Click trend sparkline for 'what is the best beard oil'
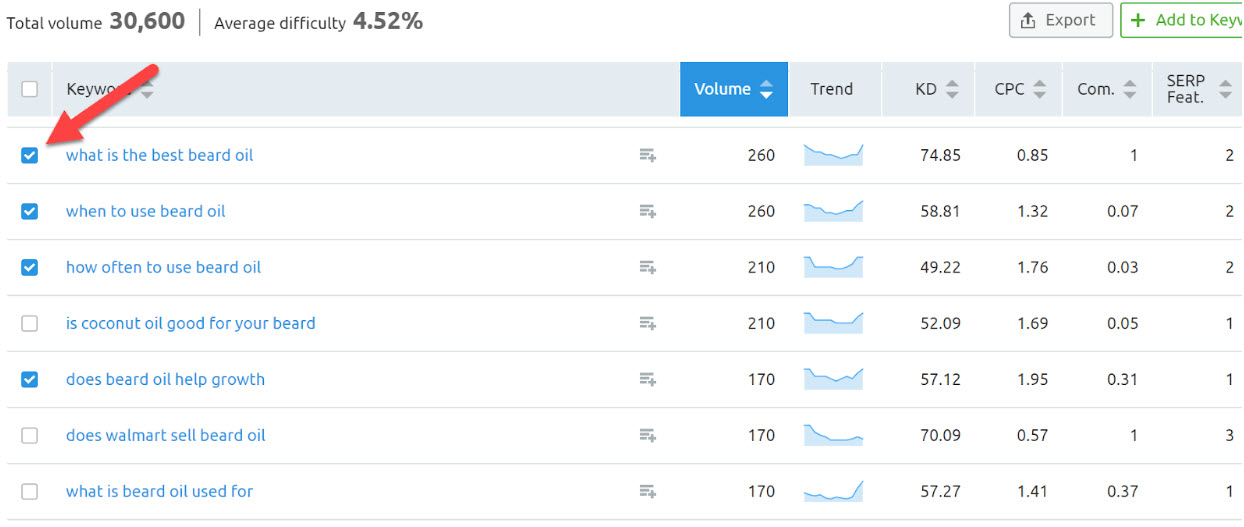This screenshot has height=527, width=1244. (833, 155)
